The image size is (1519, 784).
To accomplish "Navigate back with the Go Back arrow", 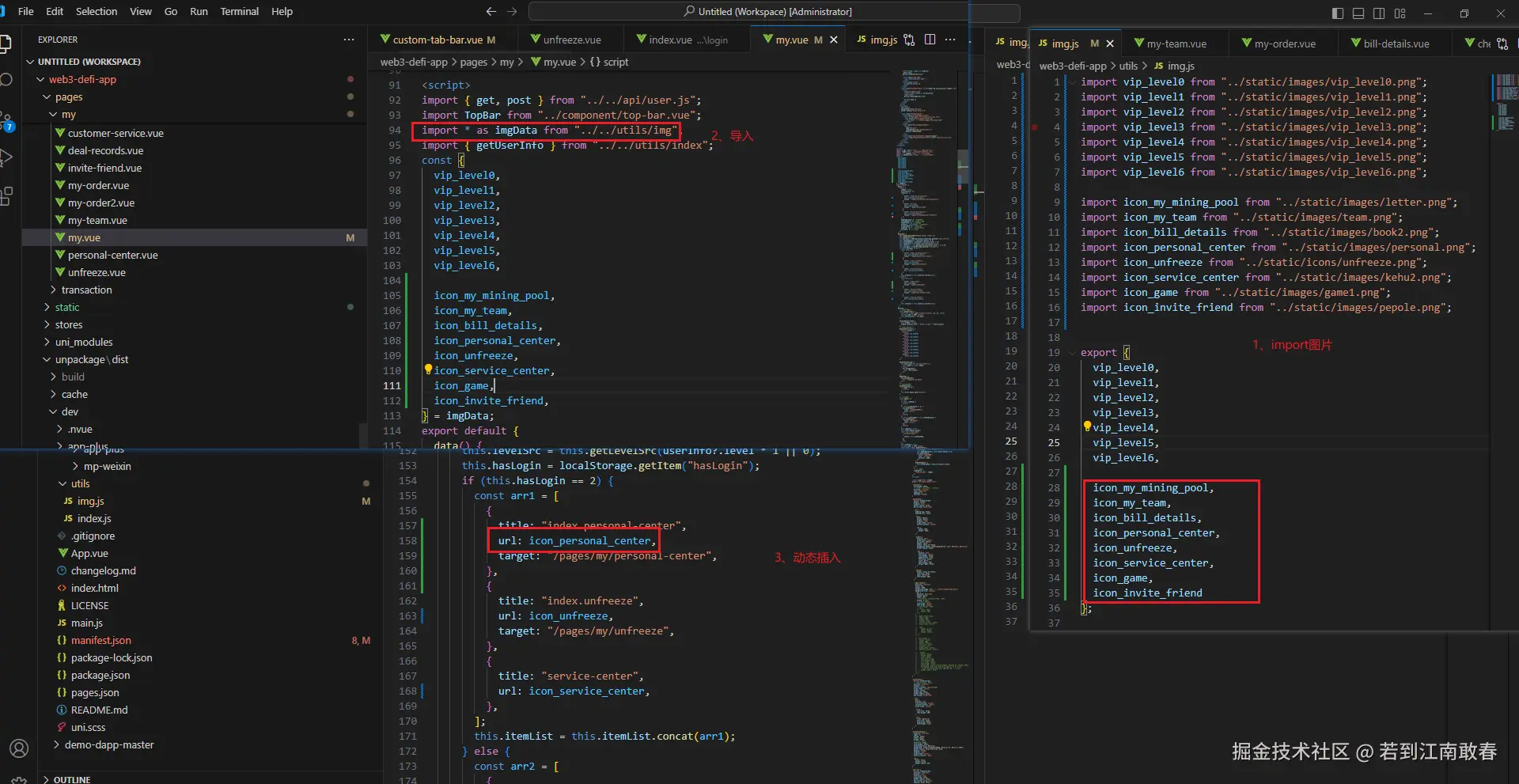I will 491,12.
